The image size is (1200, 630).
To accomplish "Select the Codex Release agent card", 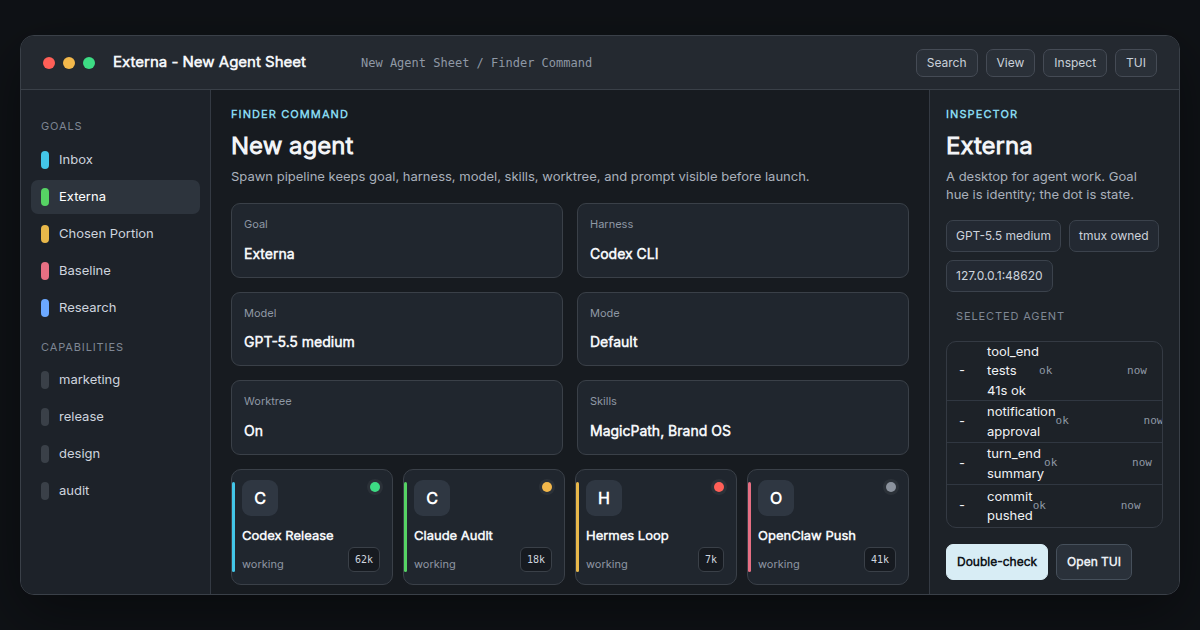I will click(312, 527).
